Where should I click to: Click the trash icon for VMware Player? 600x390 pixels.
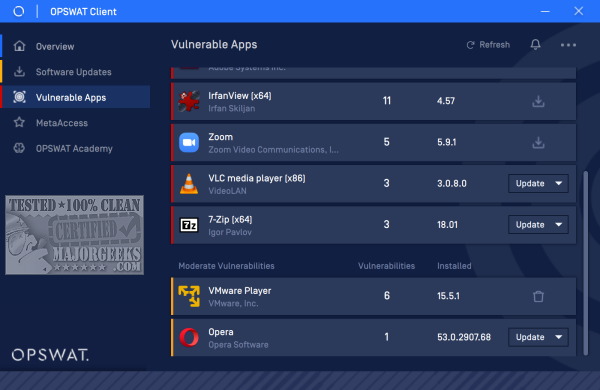pyautogui.click(x=538, y=296)
